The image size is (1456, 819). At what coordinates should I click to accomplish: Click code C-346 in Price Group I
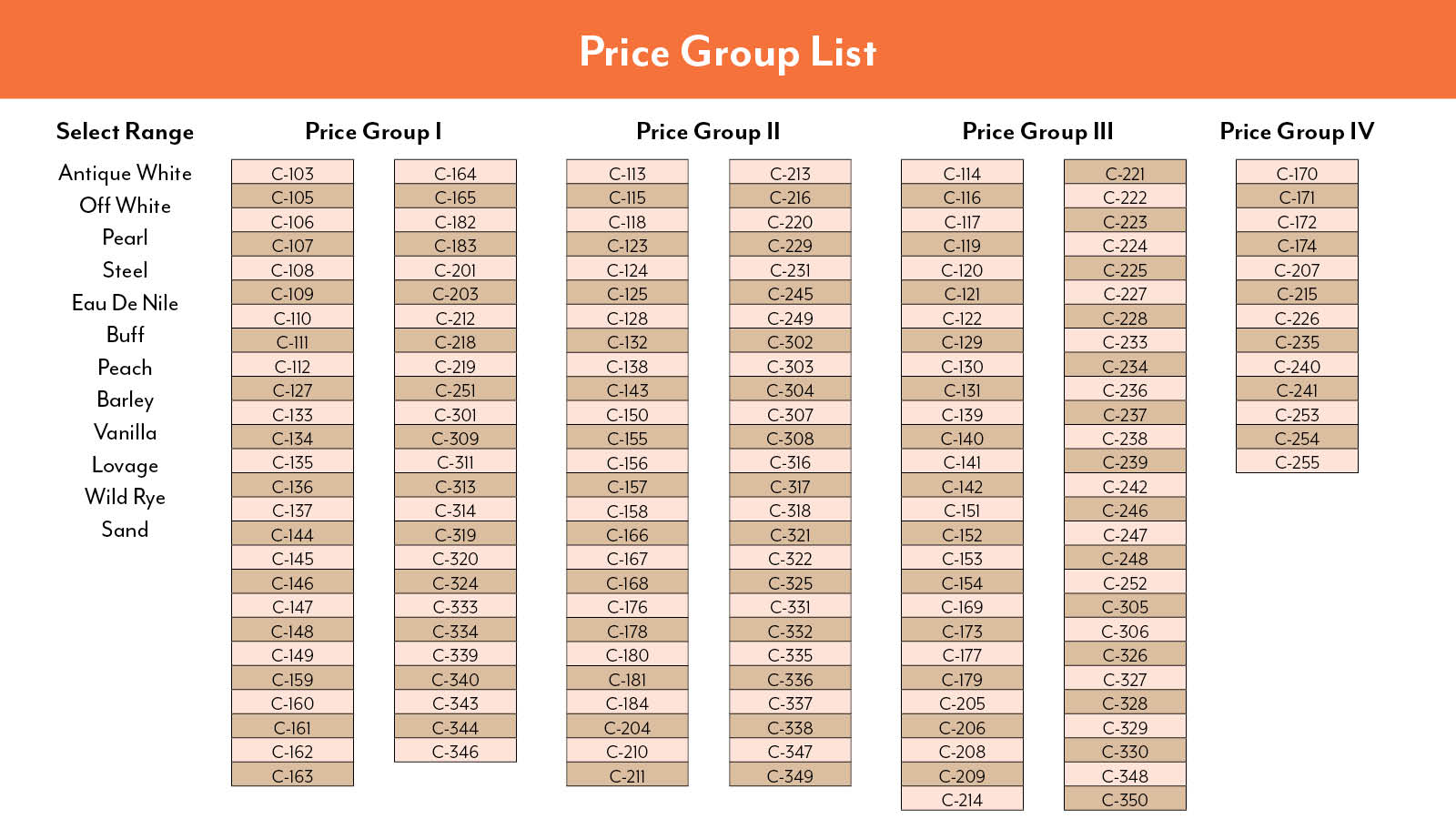pos(455,752)
